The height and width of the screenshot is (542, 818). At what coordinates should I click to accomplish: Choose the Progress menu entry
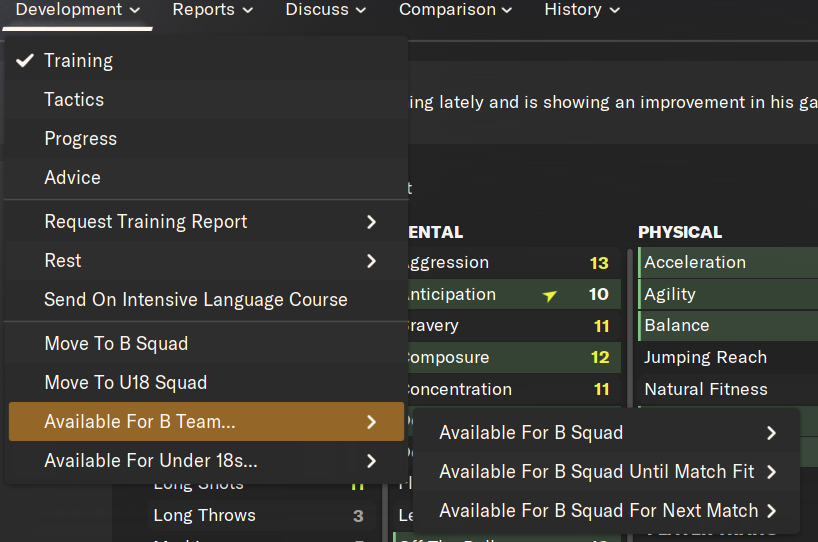tap(80, 139)
